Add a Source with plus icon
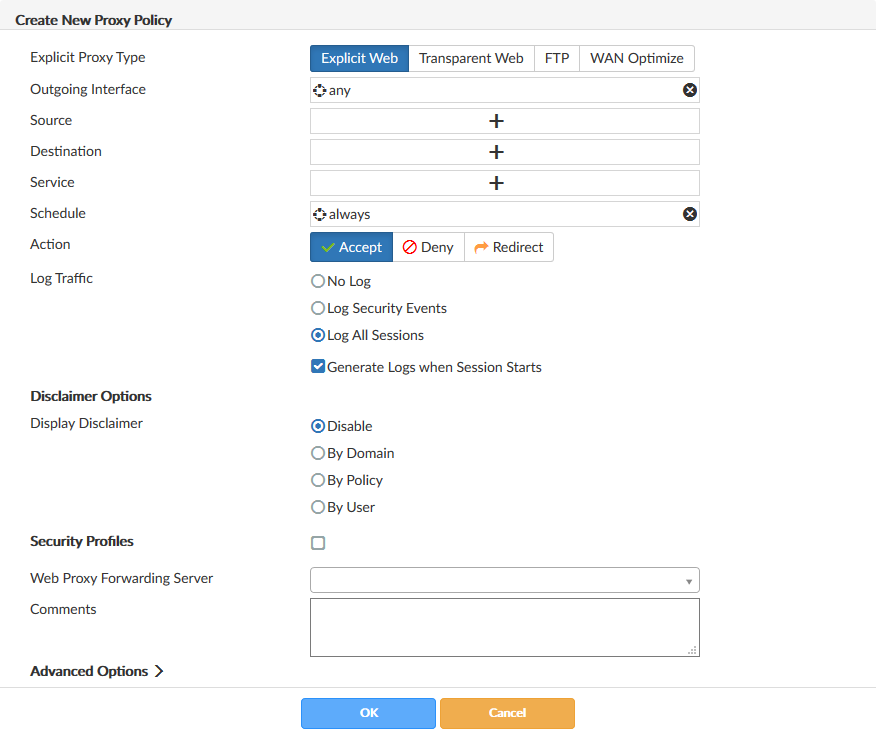The width and height of the screenshot is (876, 729). click(496, 121)
